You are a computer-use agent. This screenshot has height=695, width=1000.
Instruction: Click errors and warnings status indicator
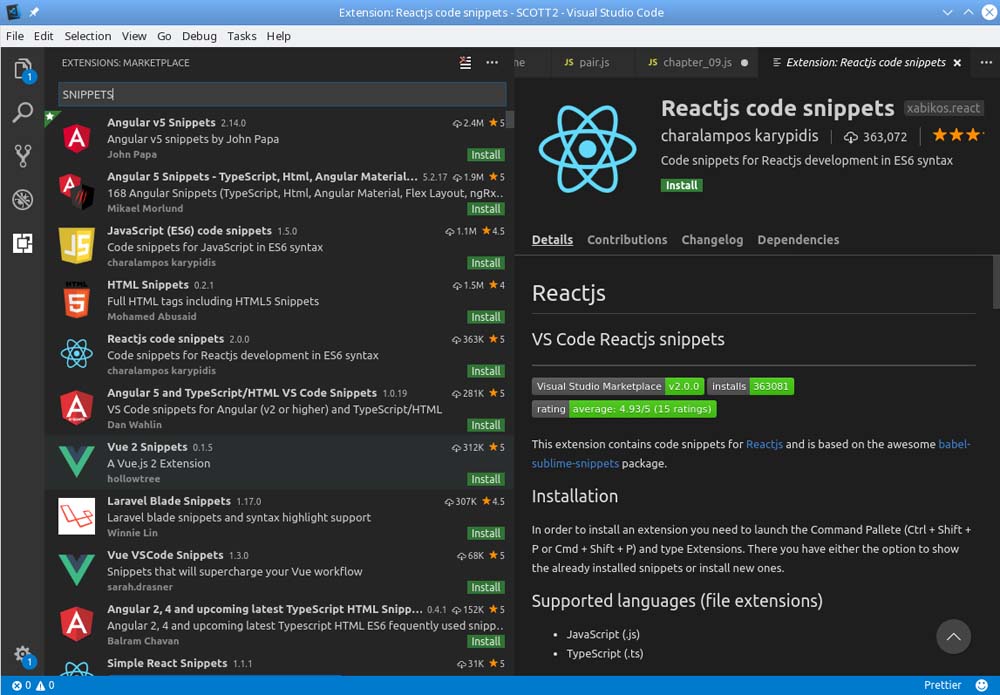33,686
